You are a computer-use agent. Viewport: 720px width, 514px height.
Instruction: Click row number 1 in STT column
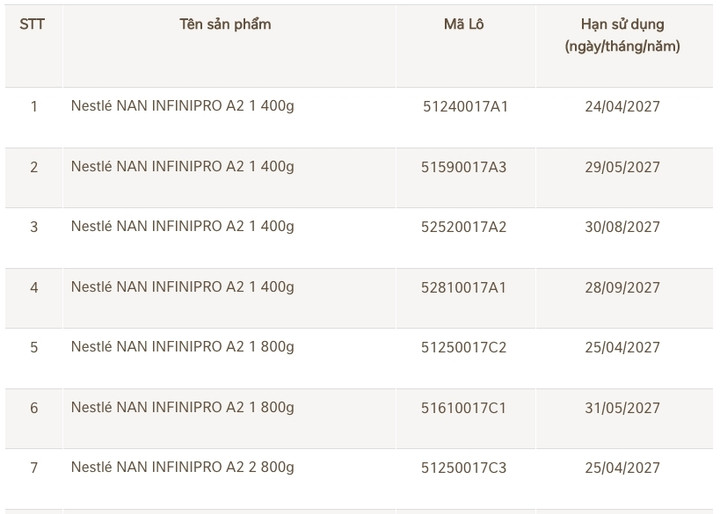point(34,106)
